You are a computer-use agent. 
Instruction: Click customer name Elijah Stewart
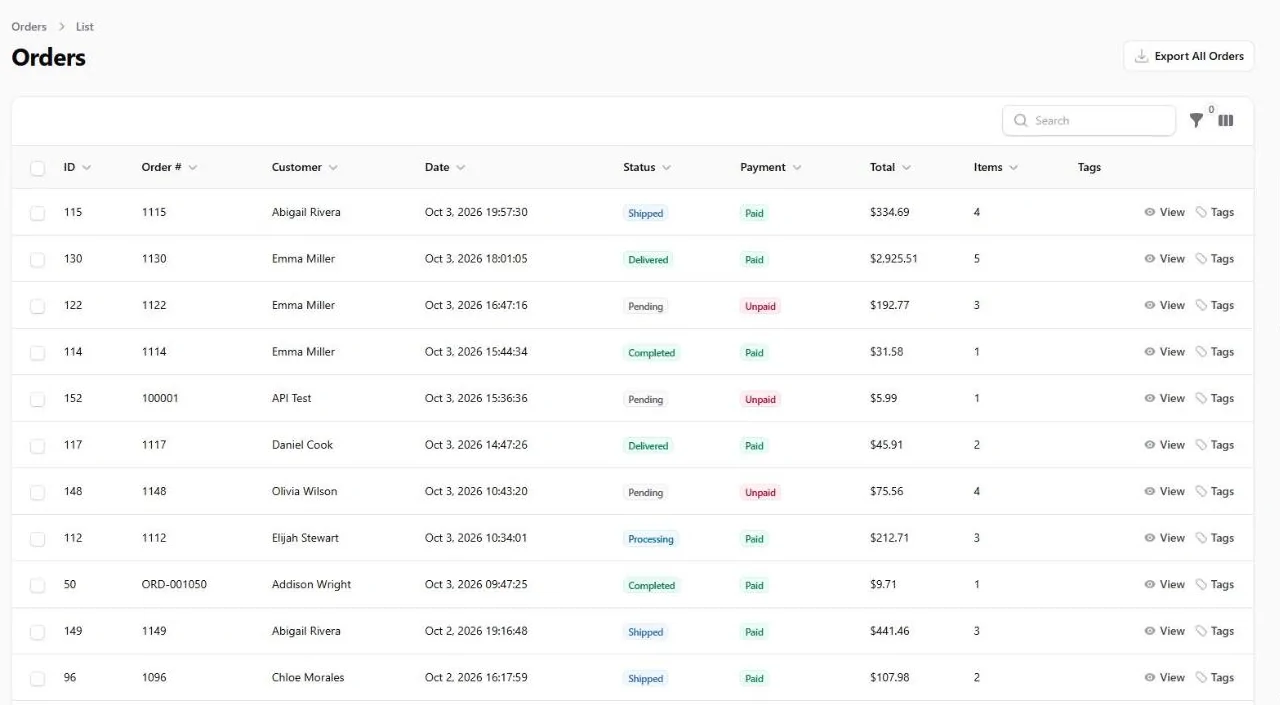coord(305,538)
